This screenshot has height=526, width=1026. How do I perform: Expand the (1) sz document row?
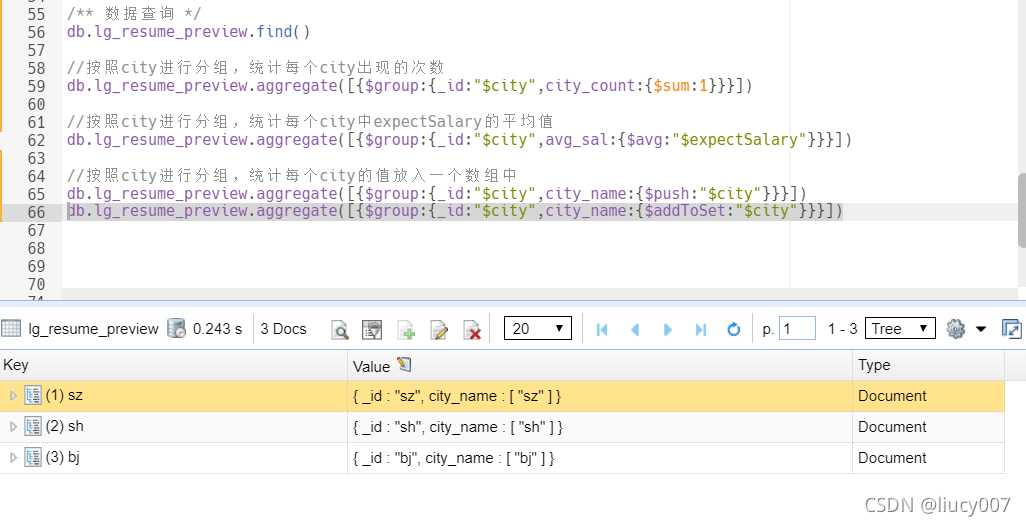pos(13,395)
